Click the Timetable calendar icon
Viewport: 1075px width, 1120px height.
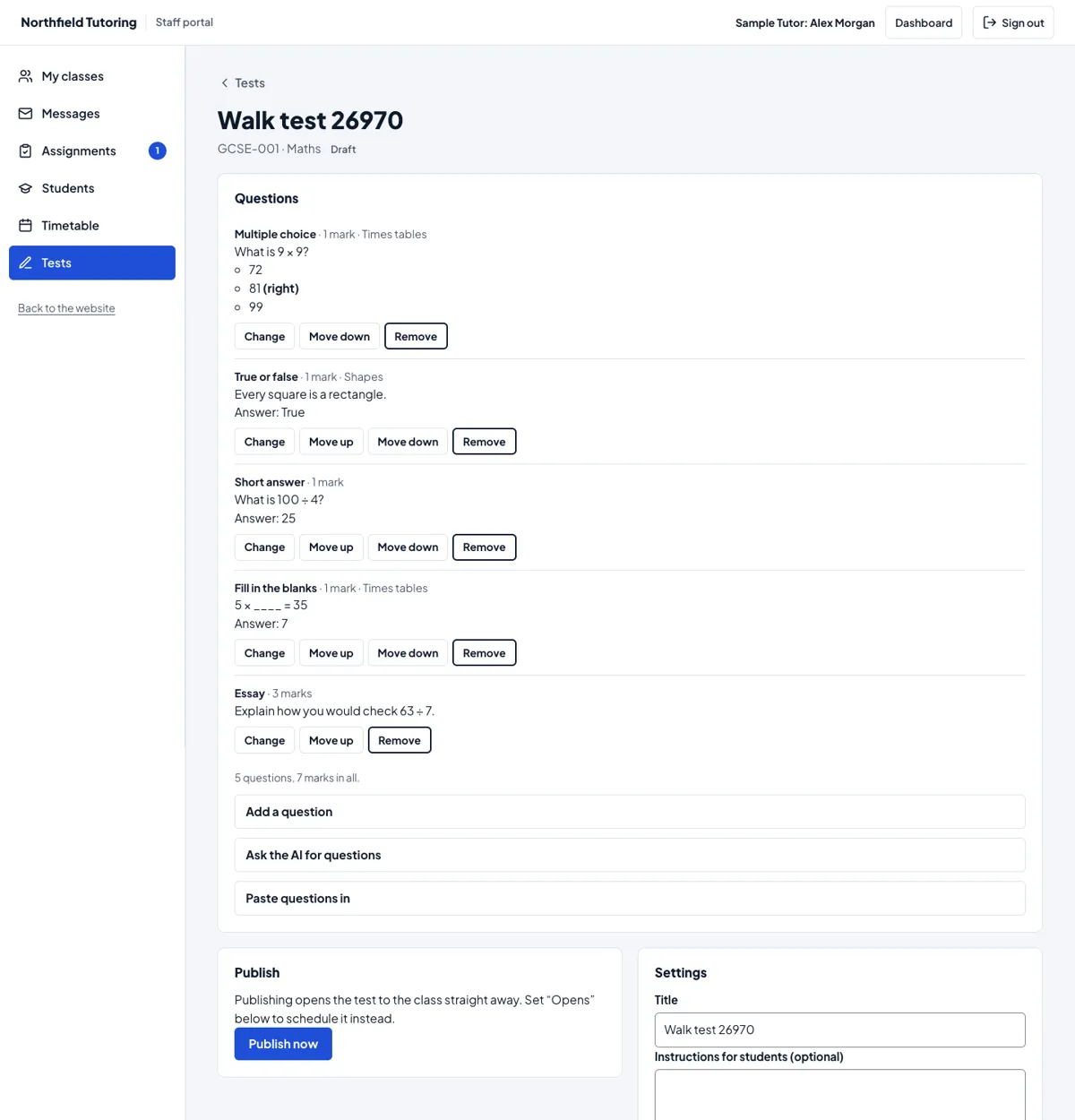pos(25,226)
